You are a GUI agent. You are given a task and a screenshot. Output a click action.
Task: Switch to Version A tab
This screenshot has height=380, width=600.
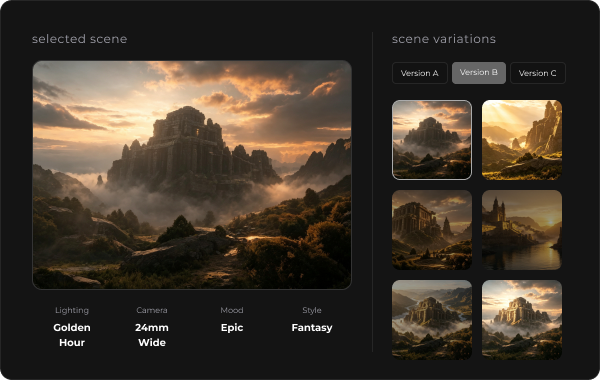click(x=420, y=73)
